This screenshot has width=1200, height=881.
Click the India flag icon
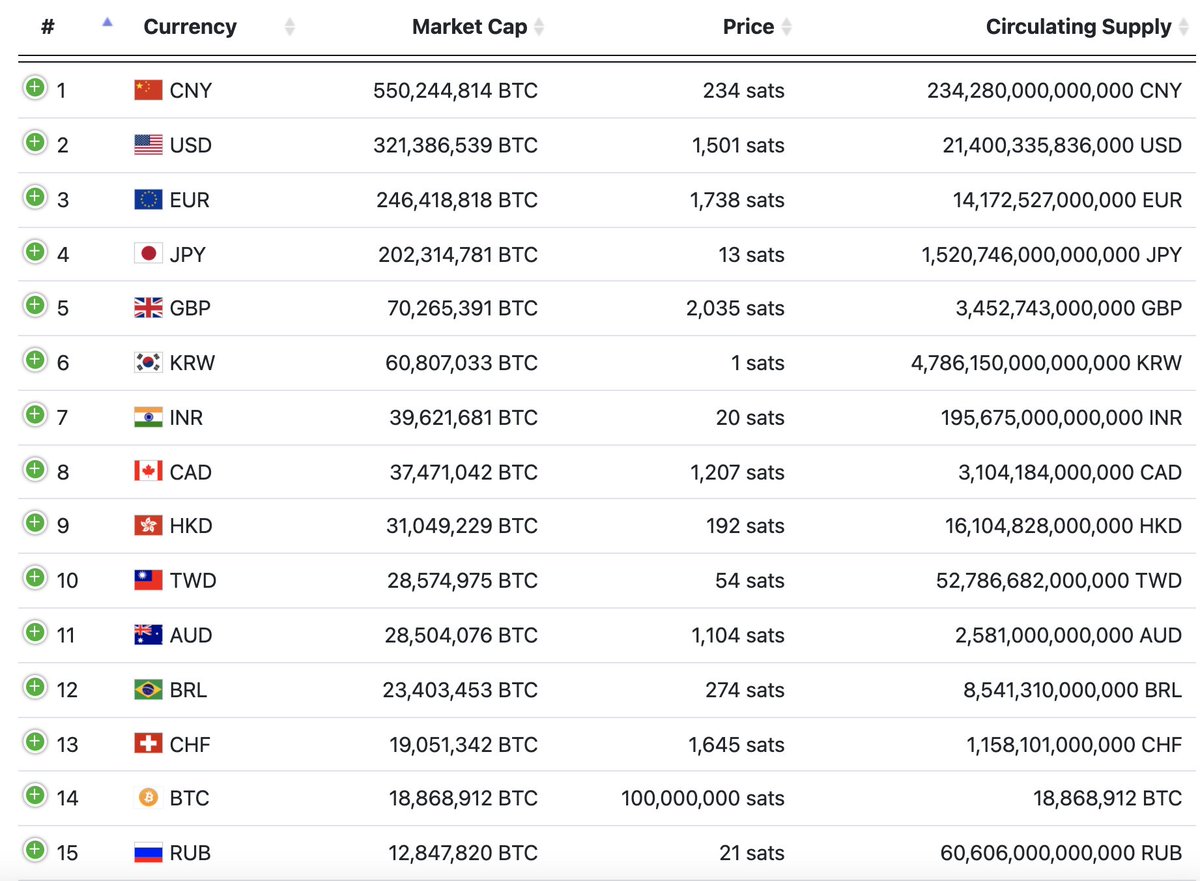(x=148, y=417)
